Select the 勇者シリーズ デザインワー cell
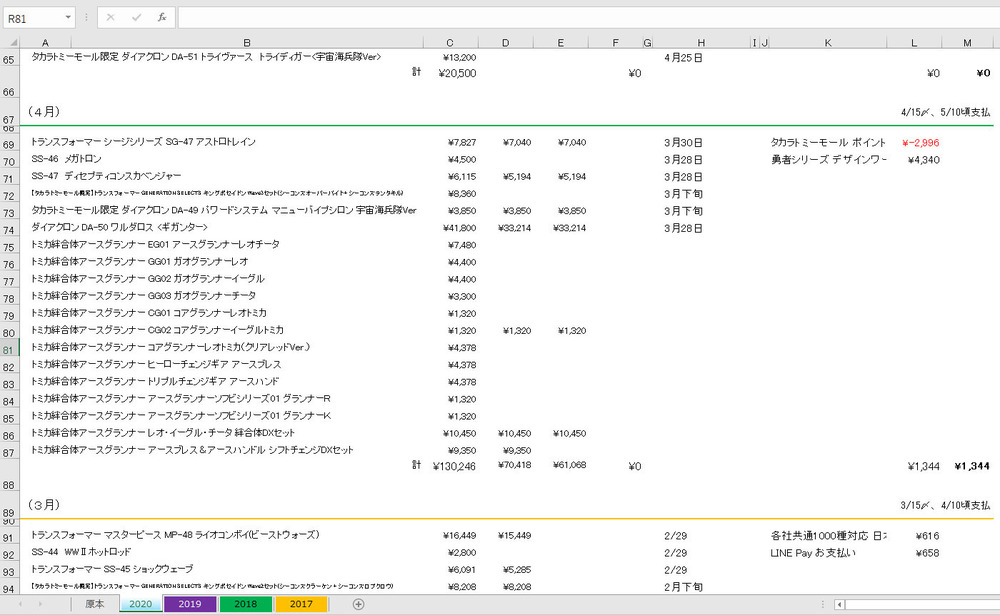The height and width of the screenshot is (615, 1000). 828,159
